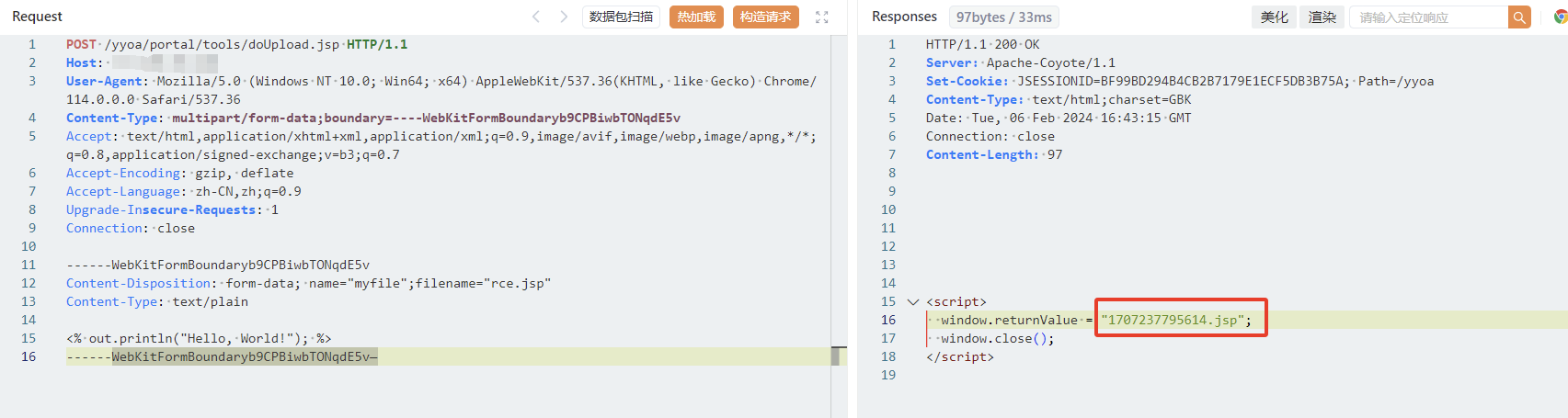Click the orange search magnifier icon
The width and height of the screenshot is (1568, 418).
[1519, 17]
